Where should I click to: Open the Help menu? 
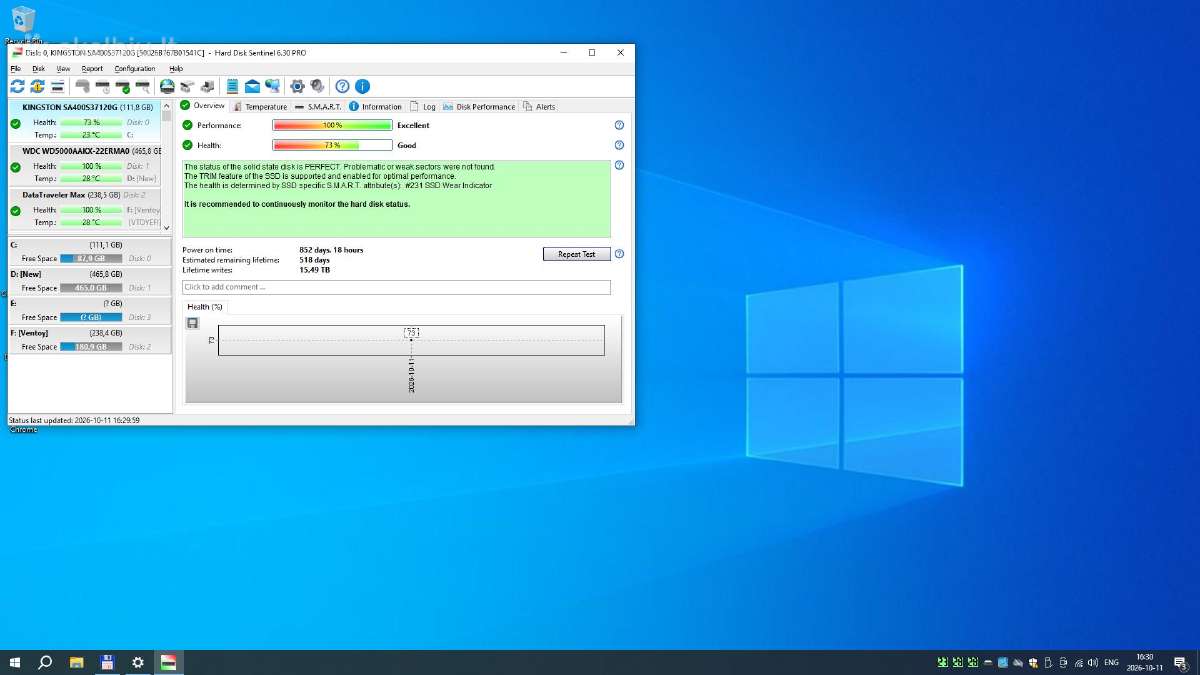176,69
